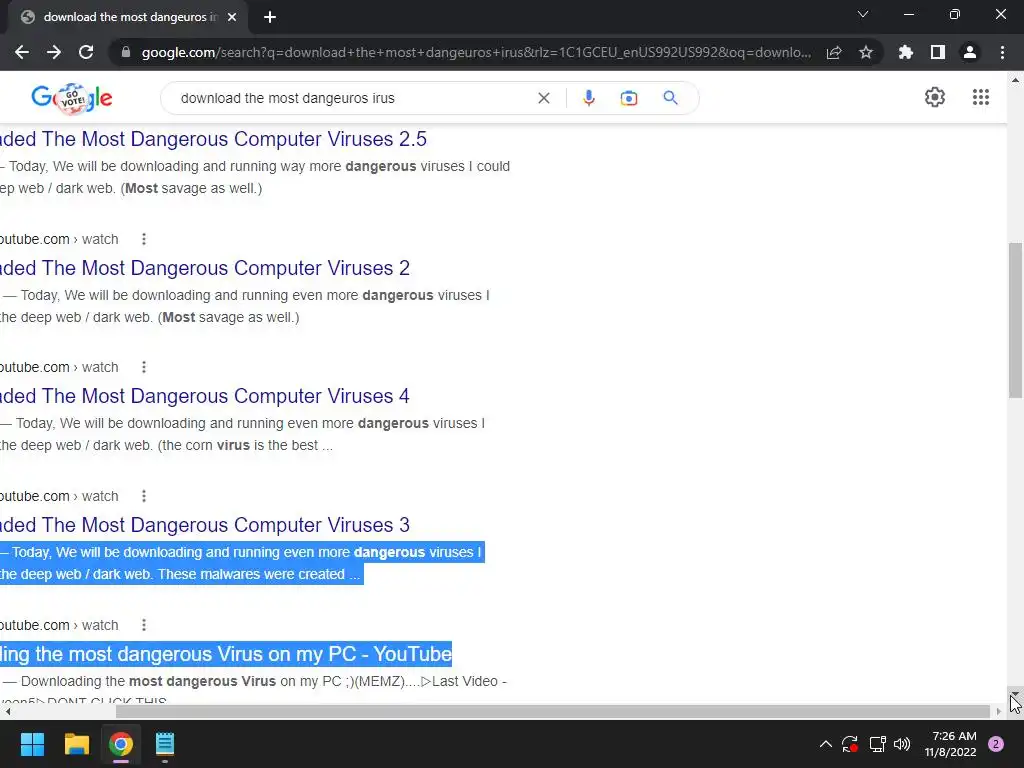The image size is (1024, 768).
Task: Open 'most dangerous Virus on my PC - YouTube' result
Action: (x=225, y=654)
